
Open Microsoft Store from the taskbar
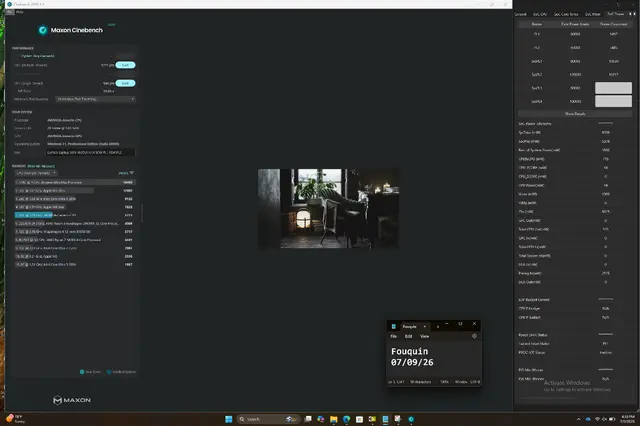pyautogui.click(x=359, y=419)
